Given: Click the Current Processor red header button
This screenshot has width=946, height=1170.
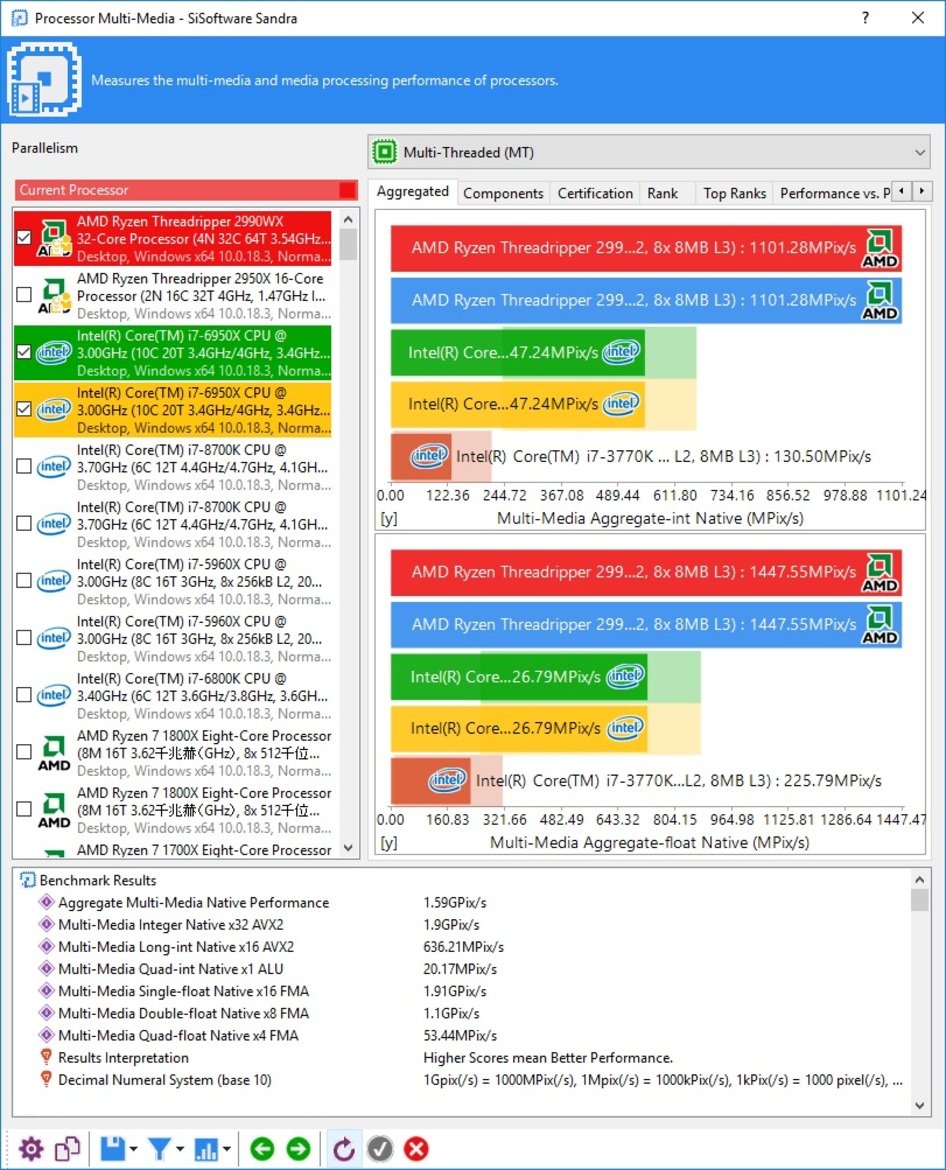Looking at the screenshot, I should pyautogui.click(x=187, y=190).
